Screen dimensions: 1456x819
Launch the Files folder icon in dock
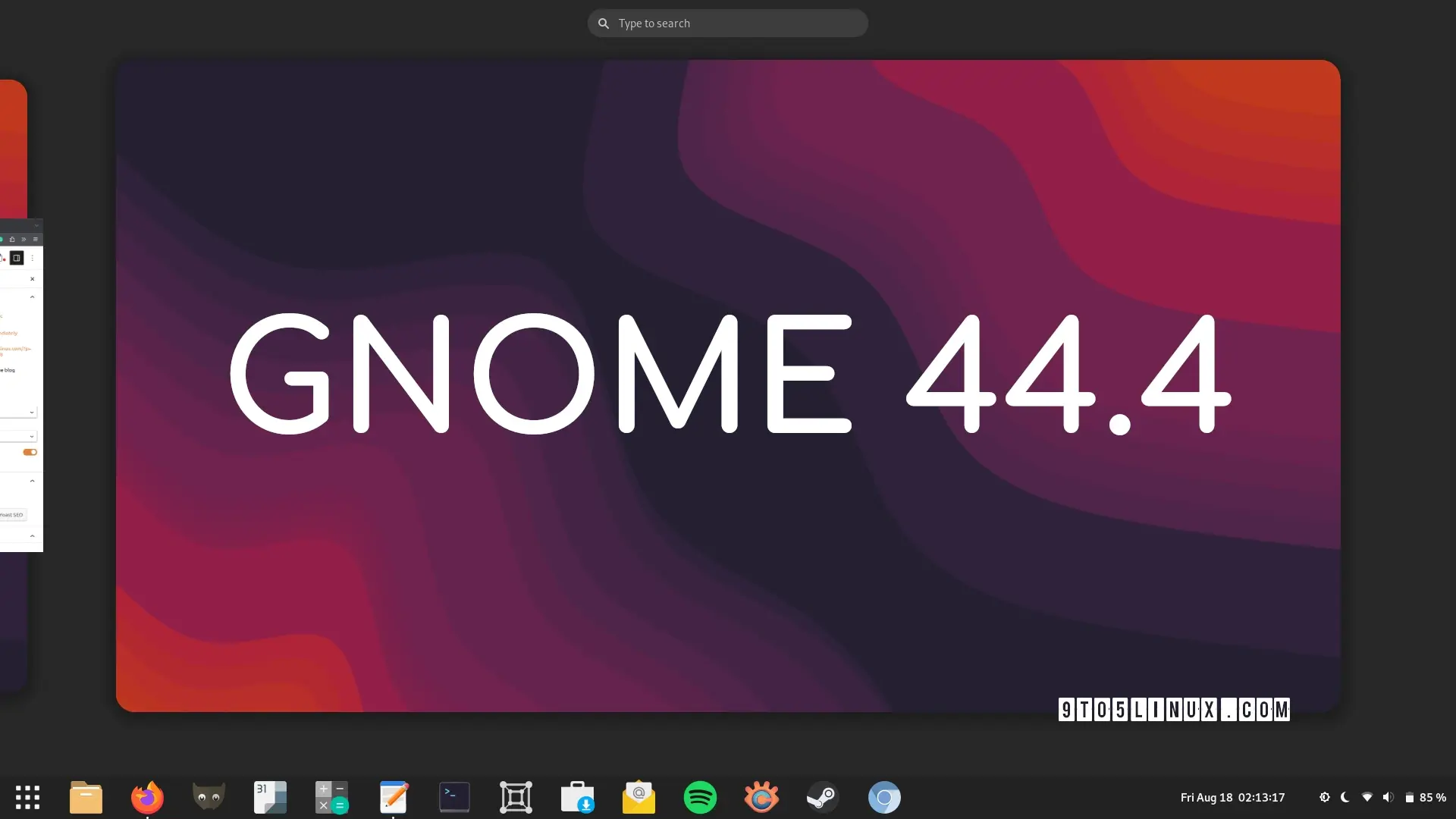(86, 797)
